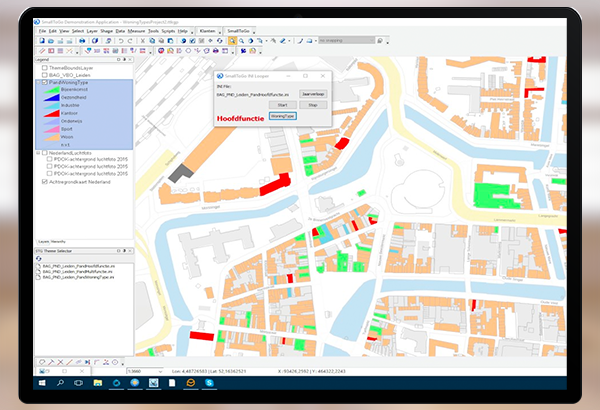The image size is (600, 410).
Task: Click the Task View icon on taskbar
Action: point(78,383)
